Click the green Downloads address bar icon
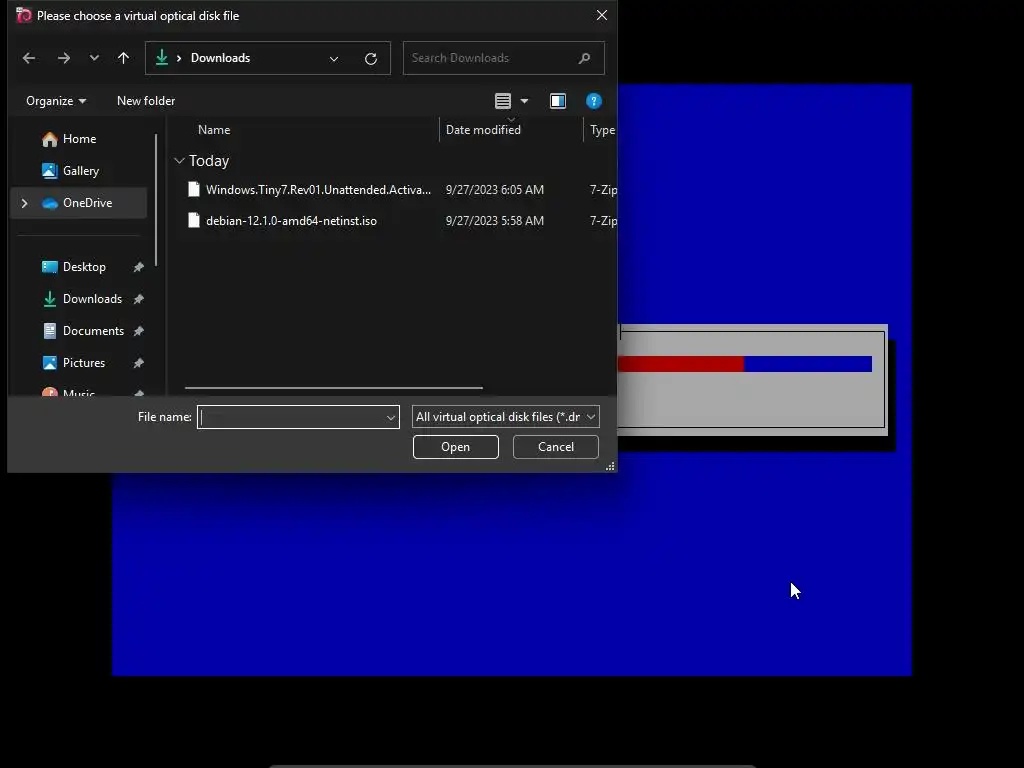Image resolution: width=1024 pixels, height=768 pixels. (161, 58)
